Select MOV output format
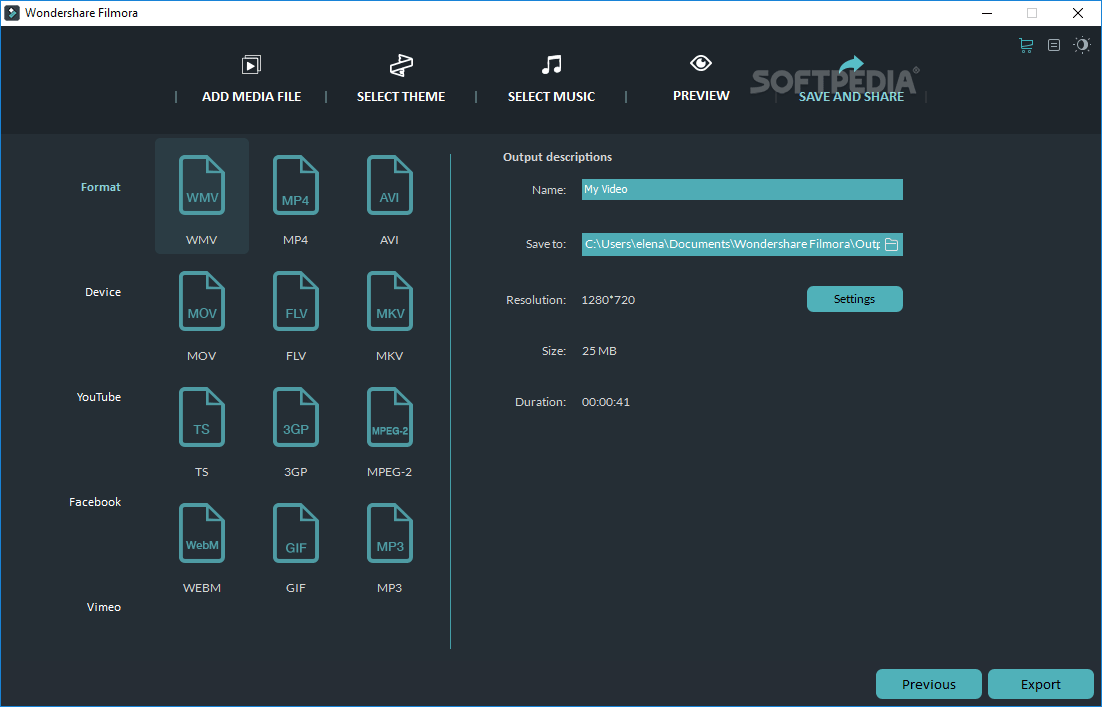1102x707 pixels. click(202, 301)
